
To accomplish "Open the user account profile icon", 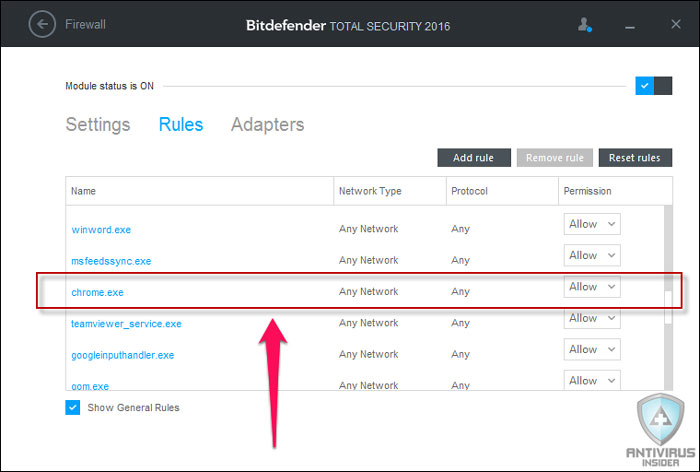I will tap(584, 25).
